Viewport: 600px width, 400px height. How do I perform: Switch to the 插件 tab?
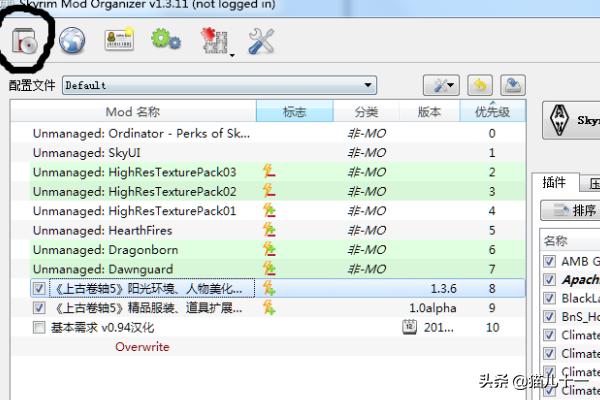pos(553,183)
